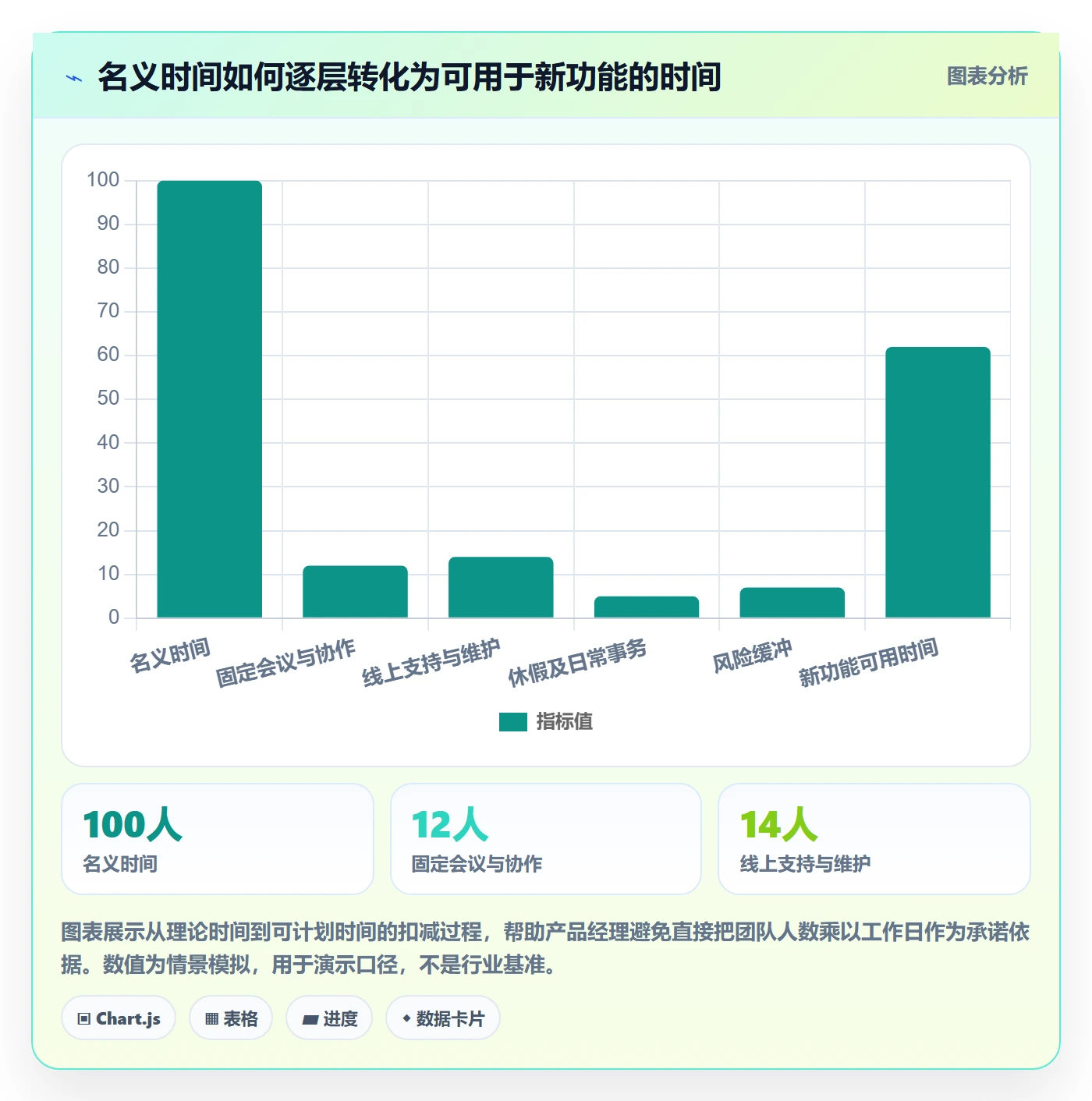The height and width of the screenshot is (1101, 1092).
Task: Toggle the 指标值 legend color box
Action: 513,722
